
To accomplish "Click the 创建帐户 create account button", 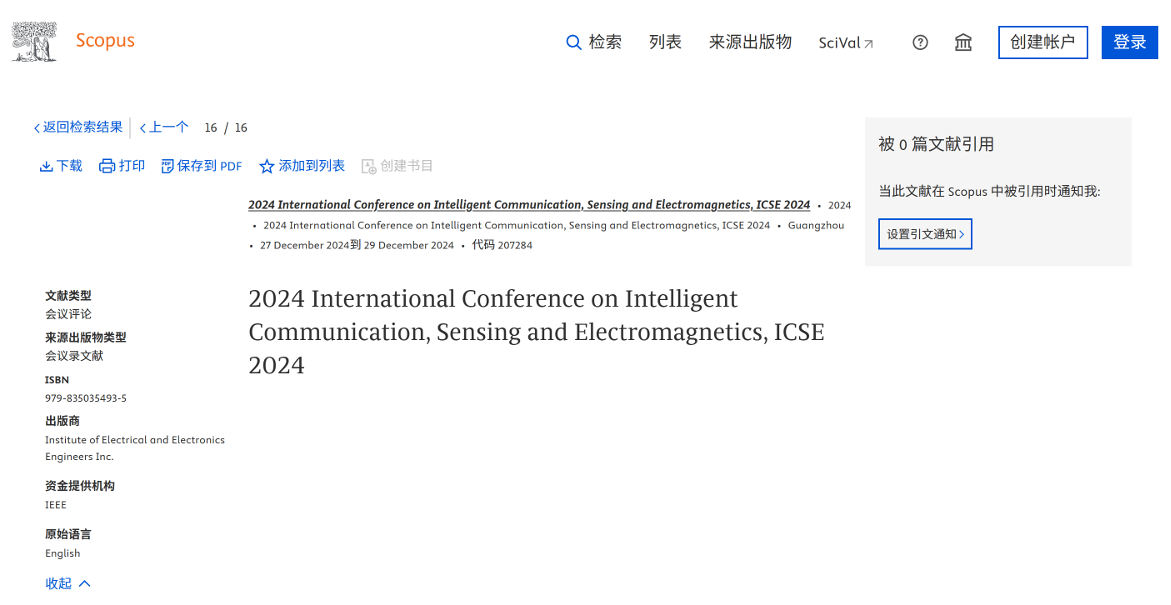I will click(x=1043, y=43).
